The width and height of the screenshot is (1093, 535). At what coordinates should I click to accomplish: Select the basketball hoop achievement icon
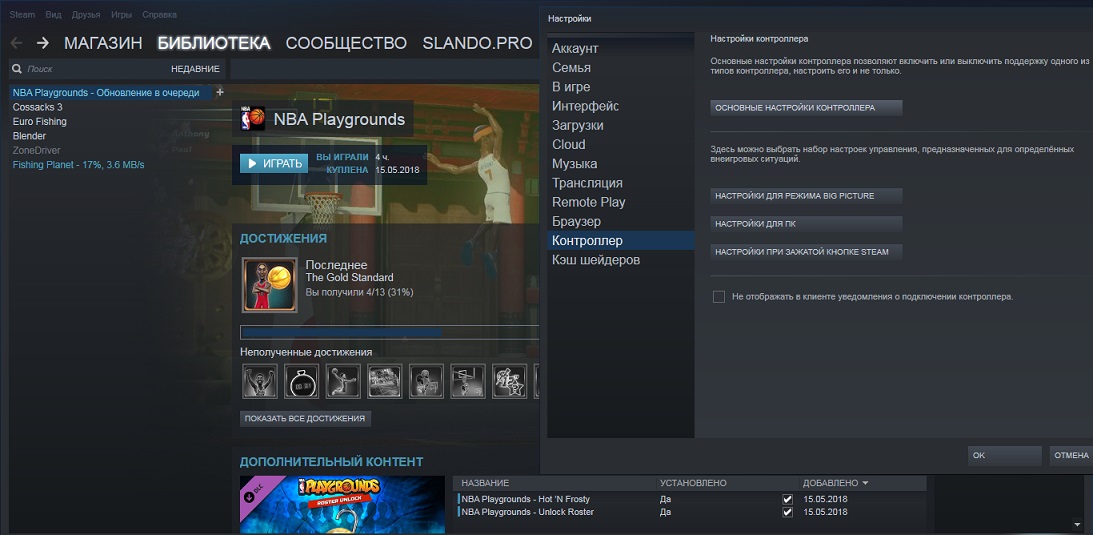(x=468, y=381)
